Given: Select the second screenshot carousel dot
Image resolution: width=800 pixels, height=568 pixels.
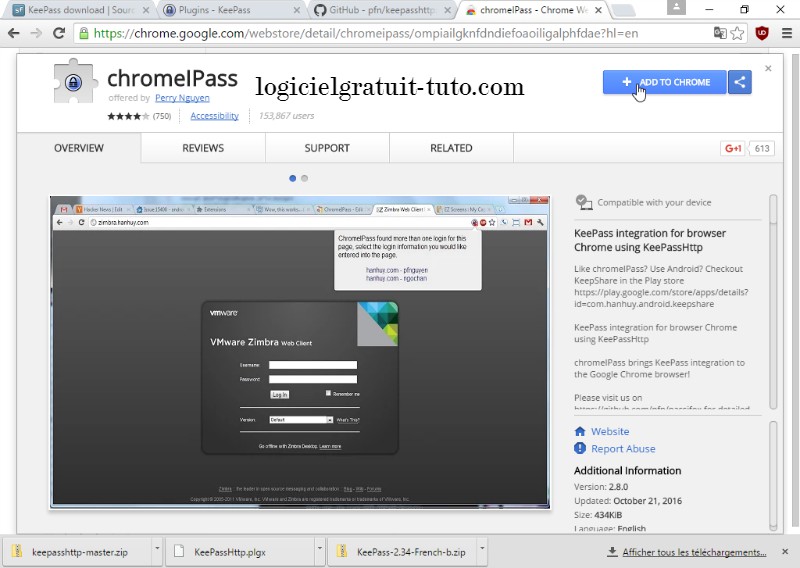Looking at the screenshot, I should [305, 178].
